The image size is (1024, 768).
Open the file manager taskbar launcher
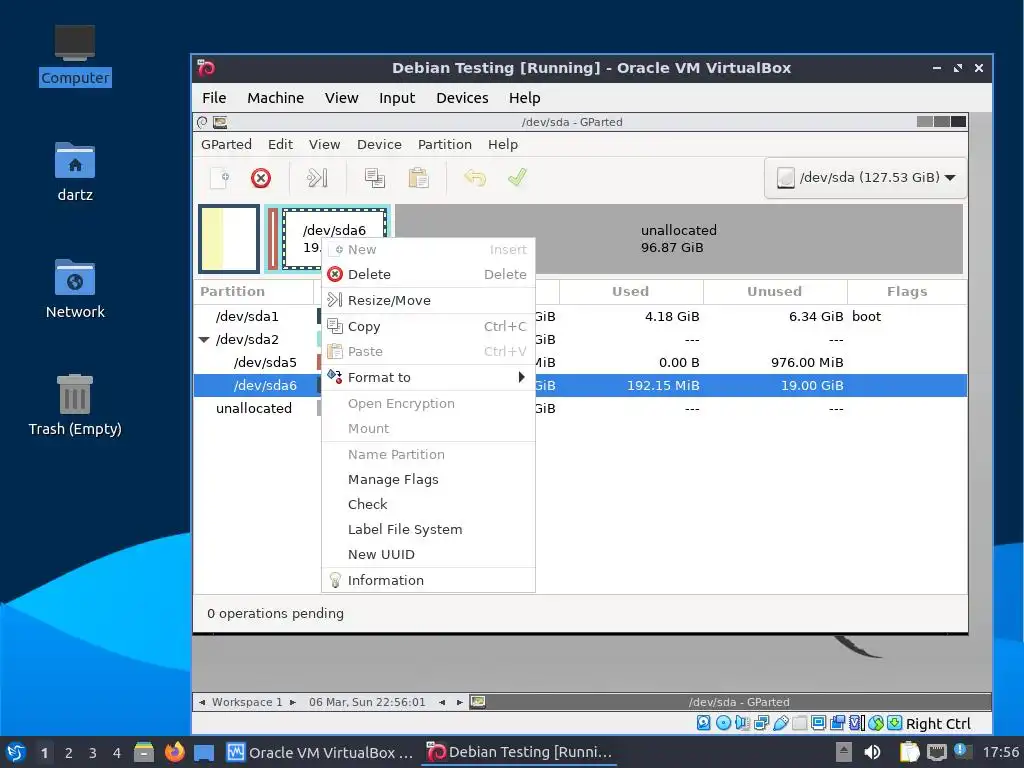[144, 752]
